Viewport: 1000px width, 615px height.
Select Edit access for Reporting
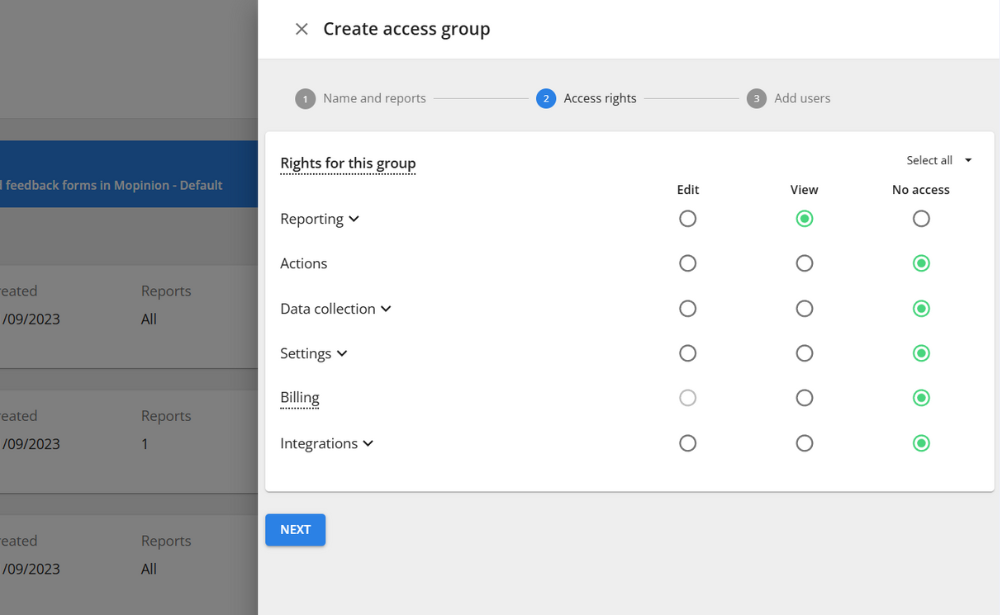(x=688, y=218)
